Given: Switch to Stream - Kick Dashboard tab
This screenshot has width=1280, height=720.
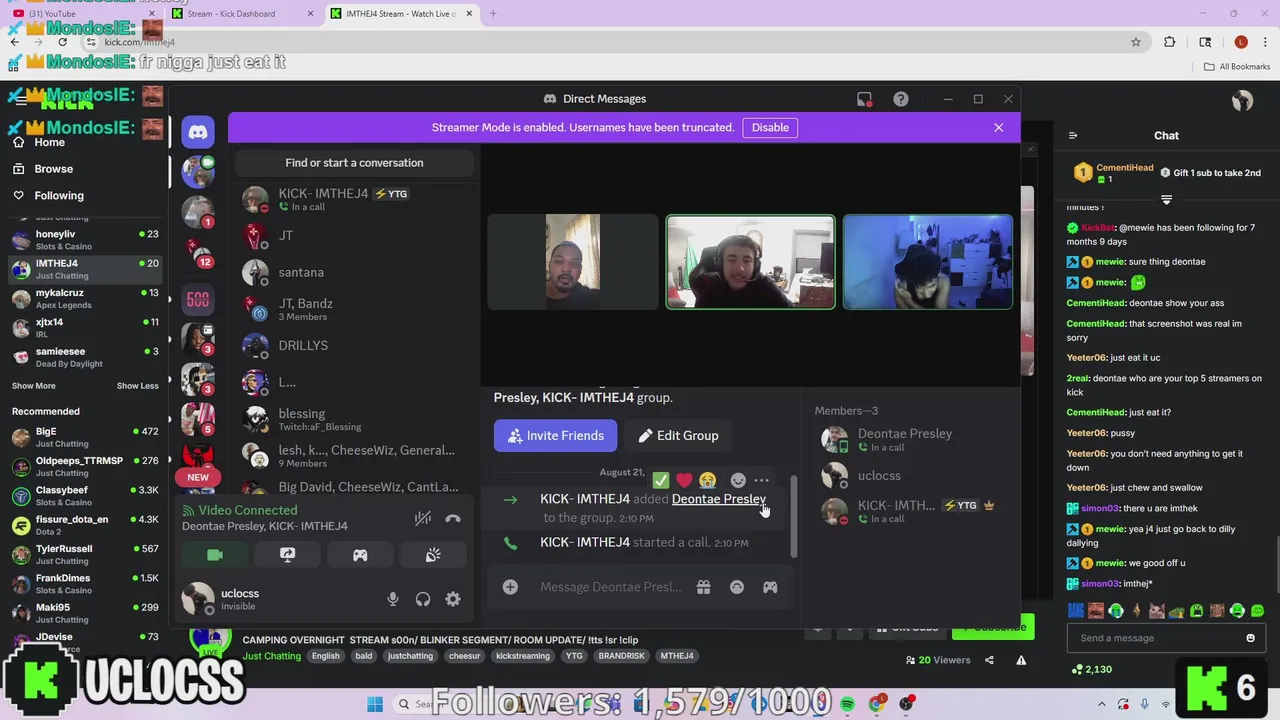Looking at the screenshot, I should 241,14.
